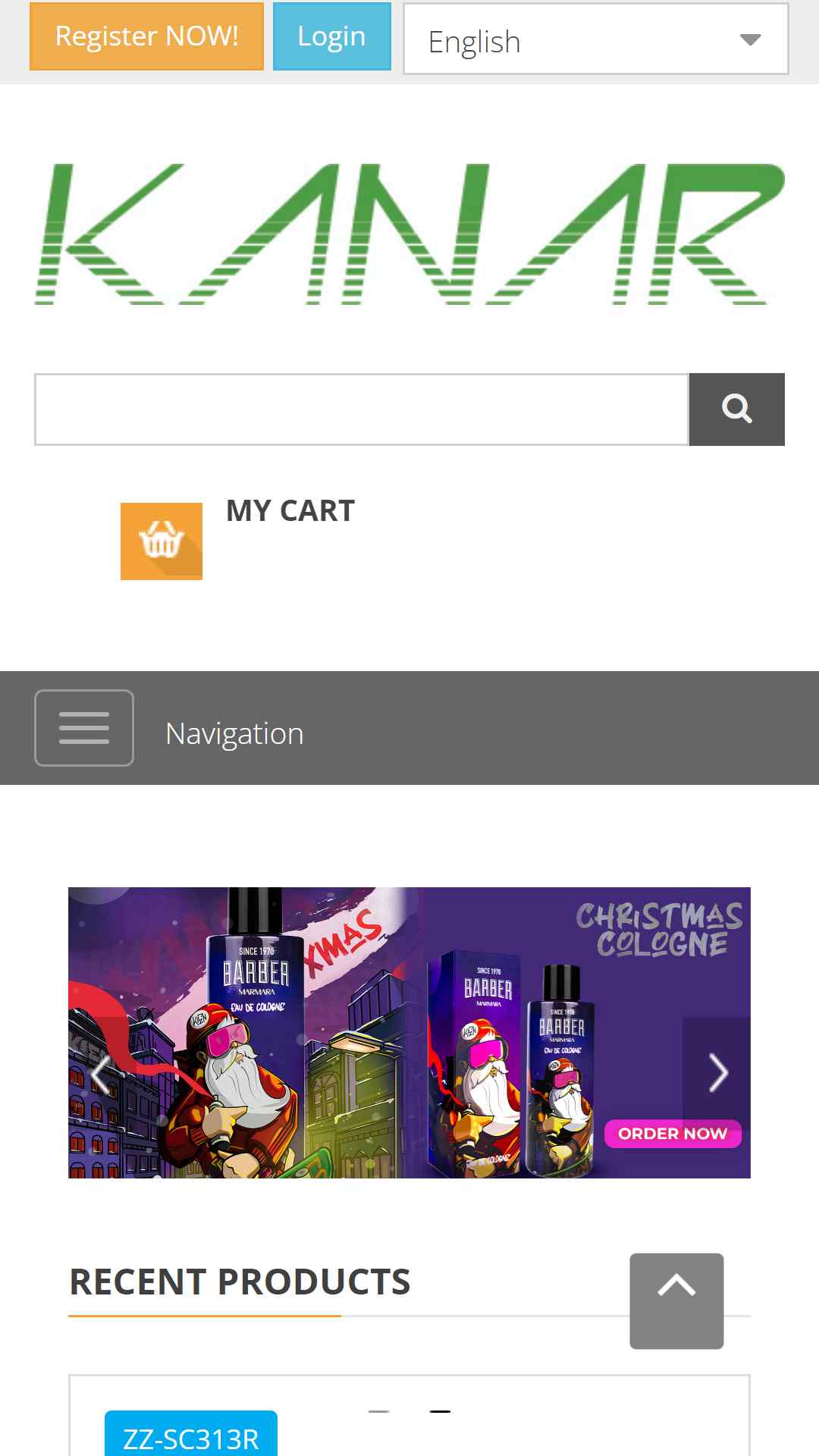Select the Navigation menu label
This screenshot has width=819, height=1456.
click(x=234, y=733)
